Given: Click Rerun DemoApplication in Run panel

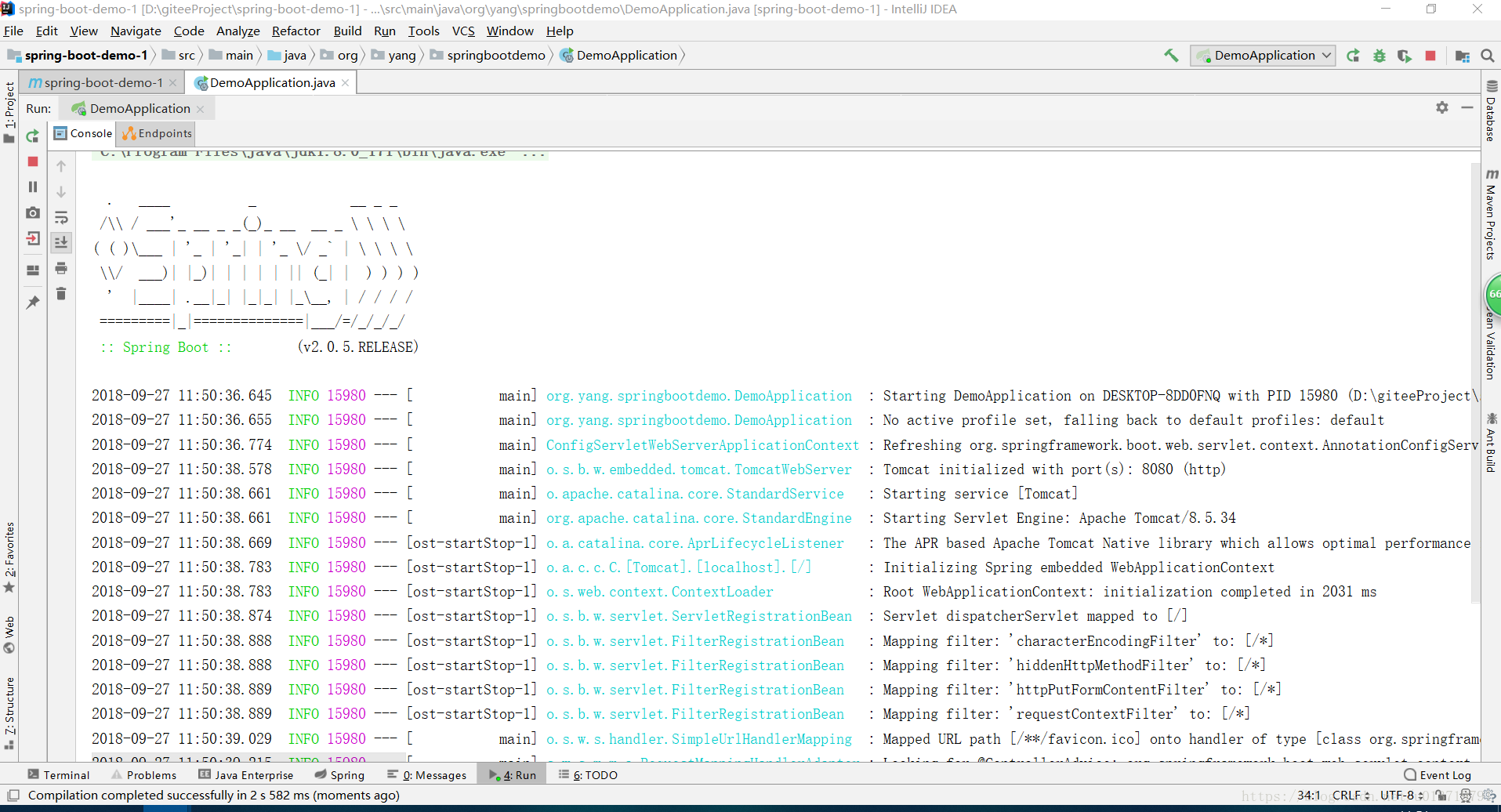Looking at the screenshot, I should [32, 136].
